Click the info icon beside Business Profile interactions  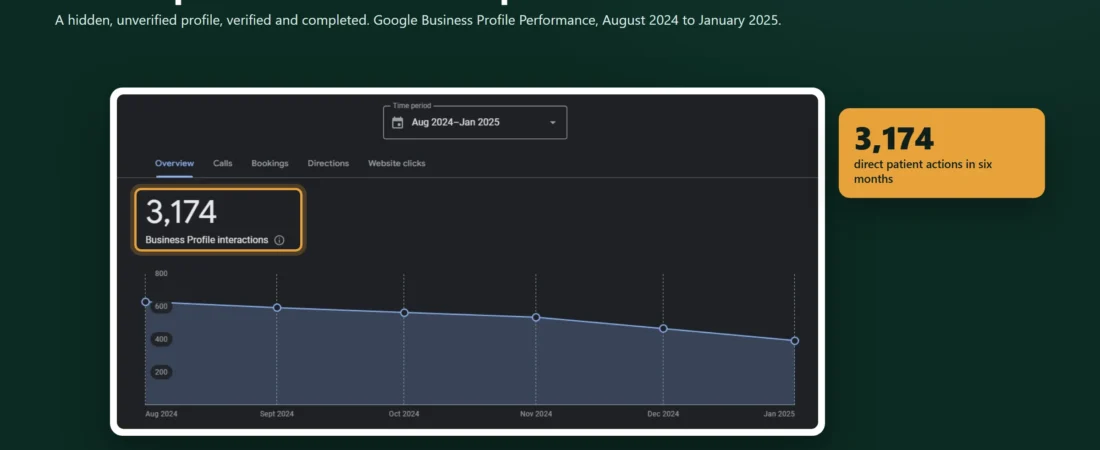279,240
